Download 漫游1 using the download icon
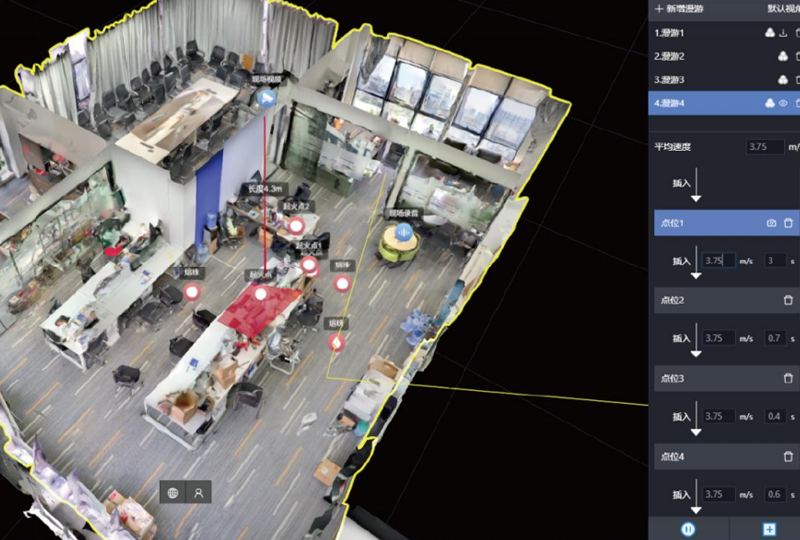The image size is (800, 540). tap(783, 33)
